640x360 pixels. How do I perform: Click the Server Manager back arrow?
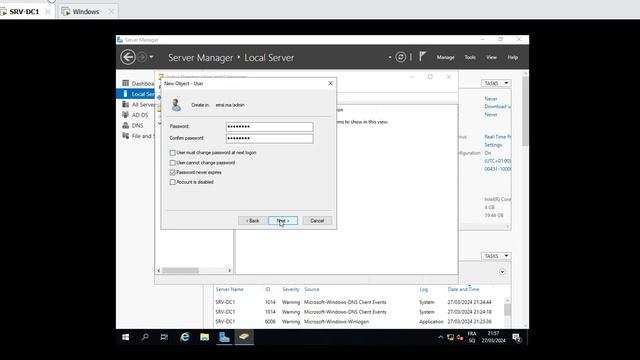128,57
